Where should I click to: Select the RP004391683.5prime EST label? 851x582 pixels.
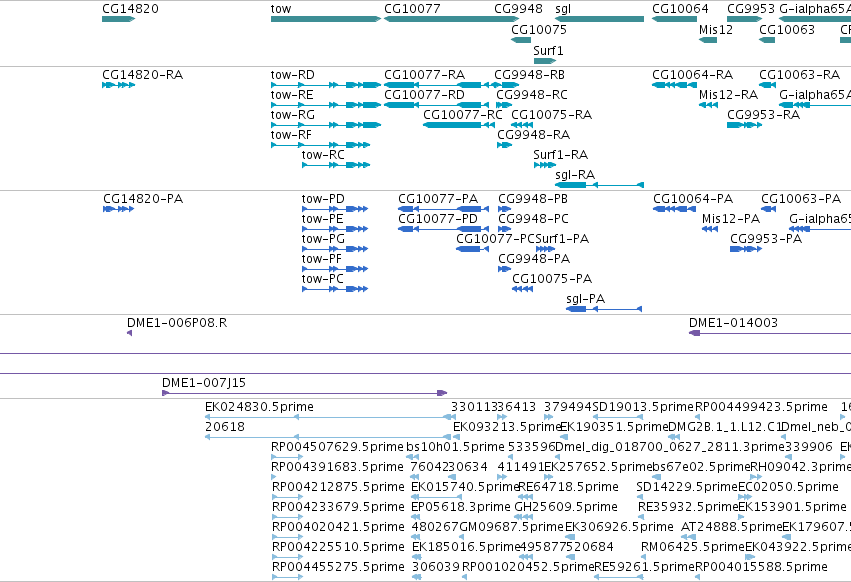(337, 467)
